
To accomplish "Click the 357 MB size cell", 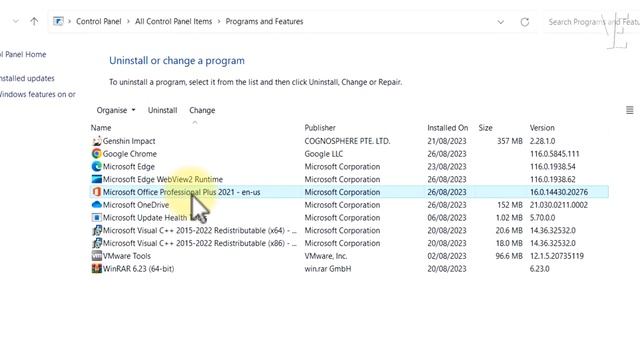I will point(510,141).
